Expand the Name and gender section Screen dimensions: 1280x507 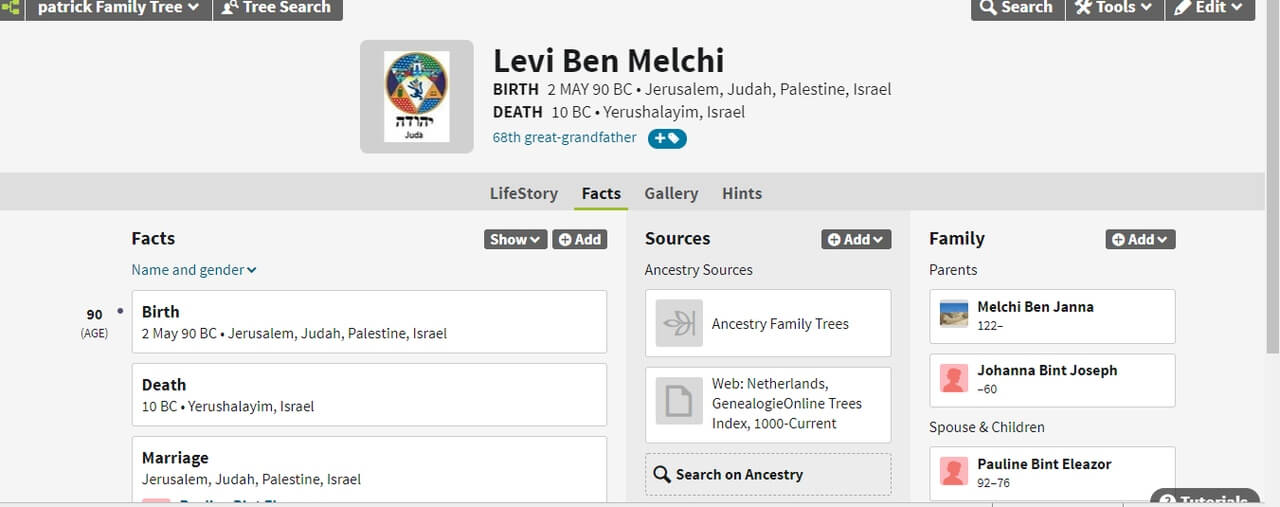click(x=194, y=269)
